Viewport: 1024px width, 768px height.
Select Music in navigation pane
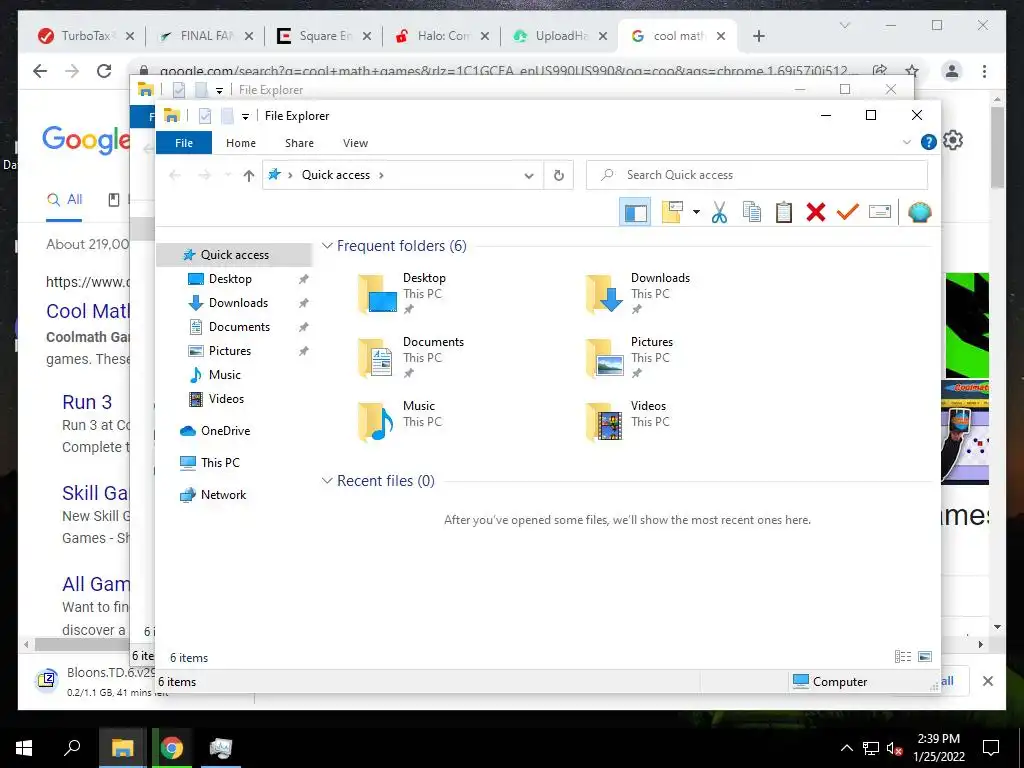(225, 375)
